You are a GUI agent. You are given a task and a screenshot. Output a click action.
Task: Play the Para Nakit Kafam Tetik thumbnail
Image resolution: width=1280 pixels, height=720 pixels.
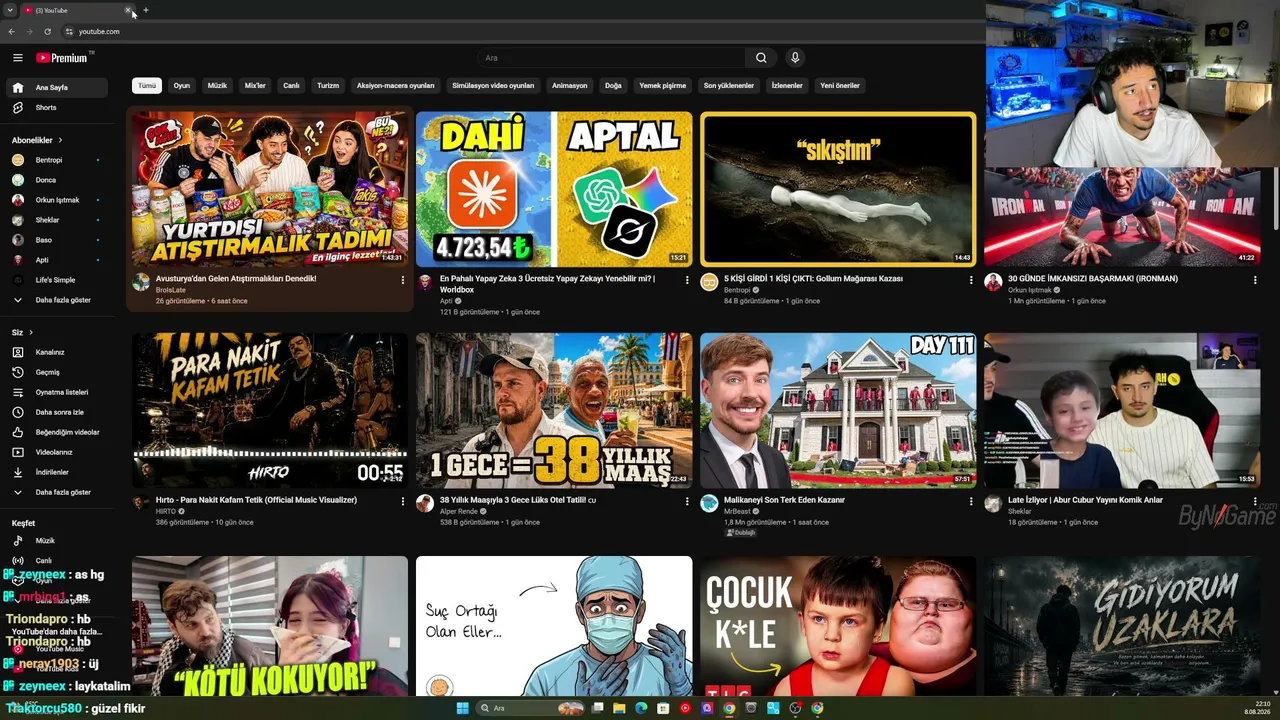(x=270, y=410)
